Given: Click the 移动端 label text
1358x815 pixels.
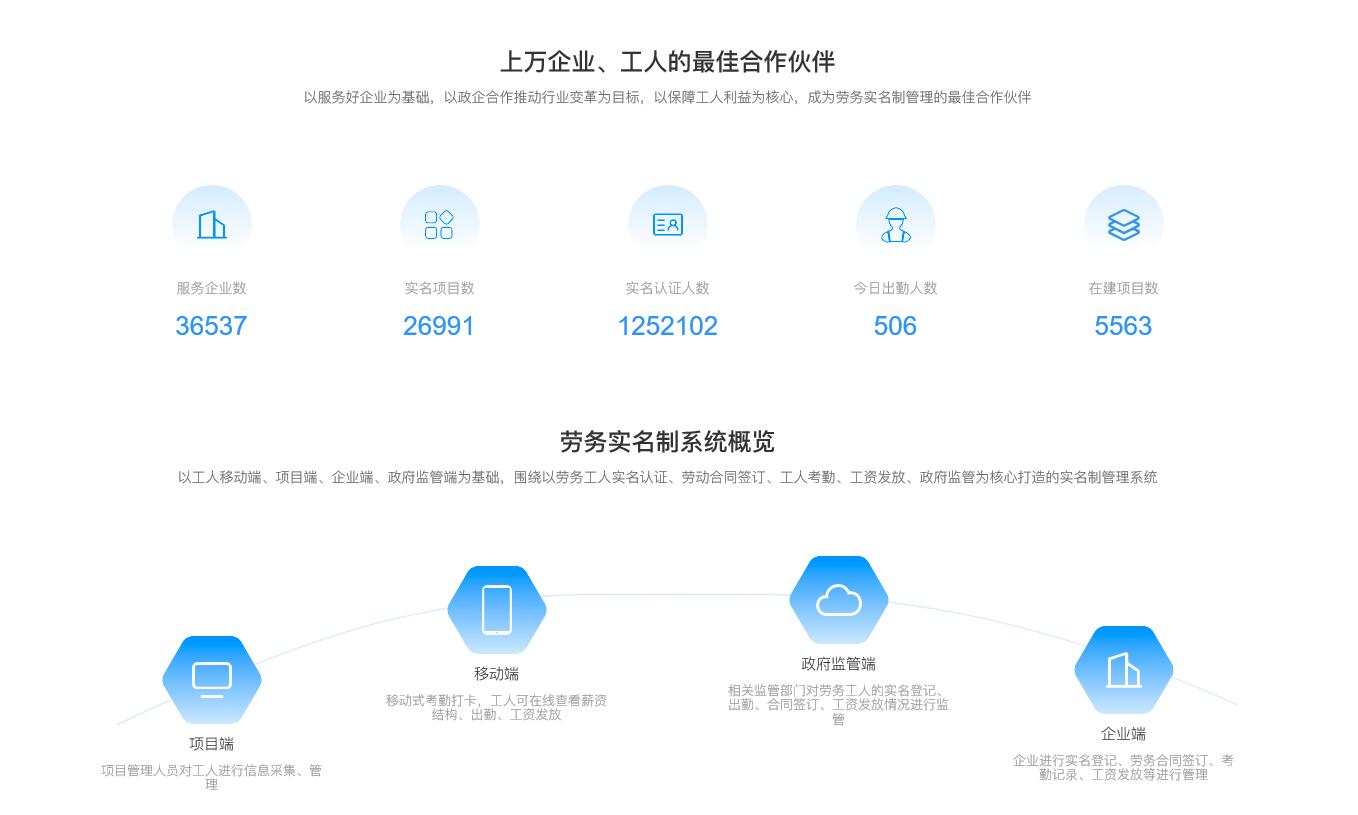Looking at the screenshot, I should pyautogui.click(x=497, y=674).
